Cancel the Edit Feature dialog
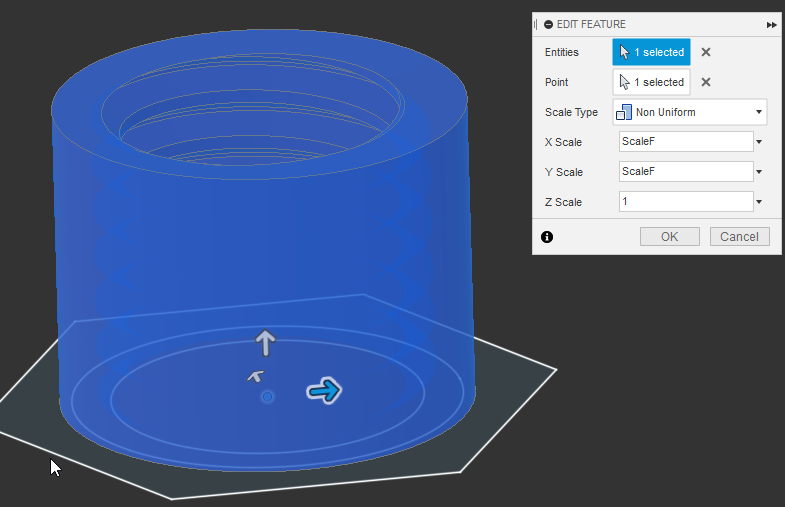785x507 pixels. [x=739, y=237]
